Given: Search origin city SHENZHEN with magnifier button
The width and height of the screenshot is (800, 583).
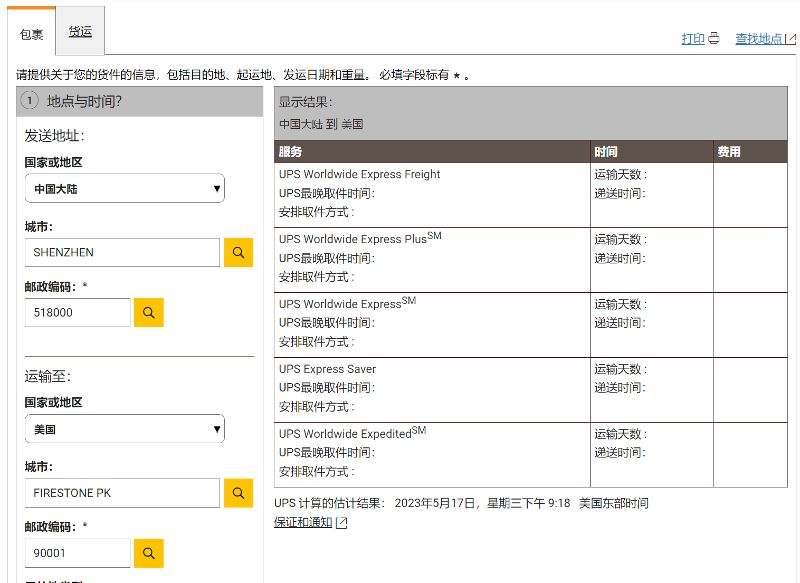Looking at the screenshot, I should [x=238, y=252].
